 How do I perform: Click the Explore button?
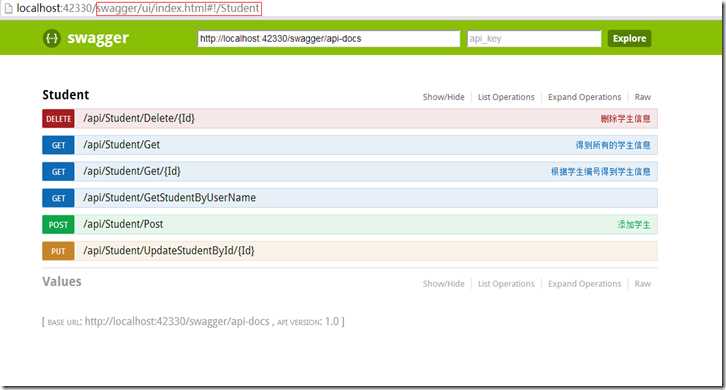(x=629, y=38)
